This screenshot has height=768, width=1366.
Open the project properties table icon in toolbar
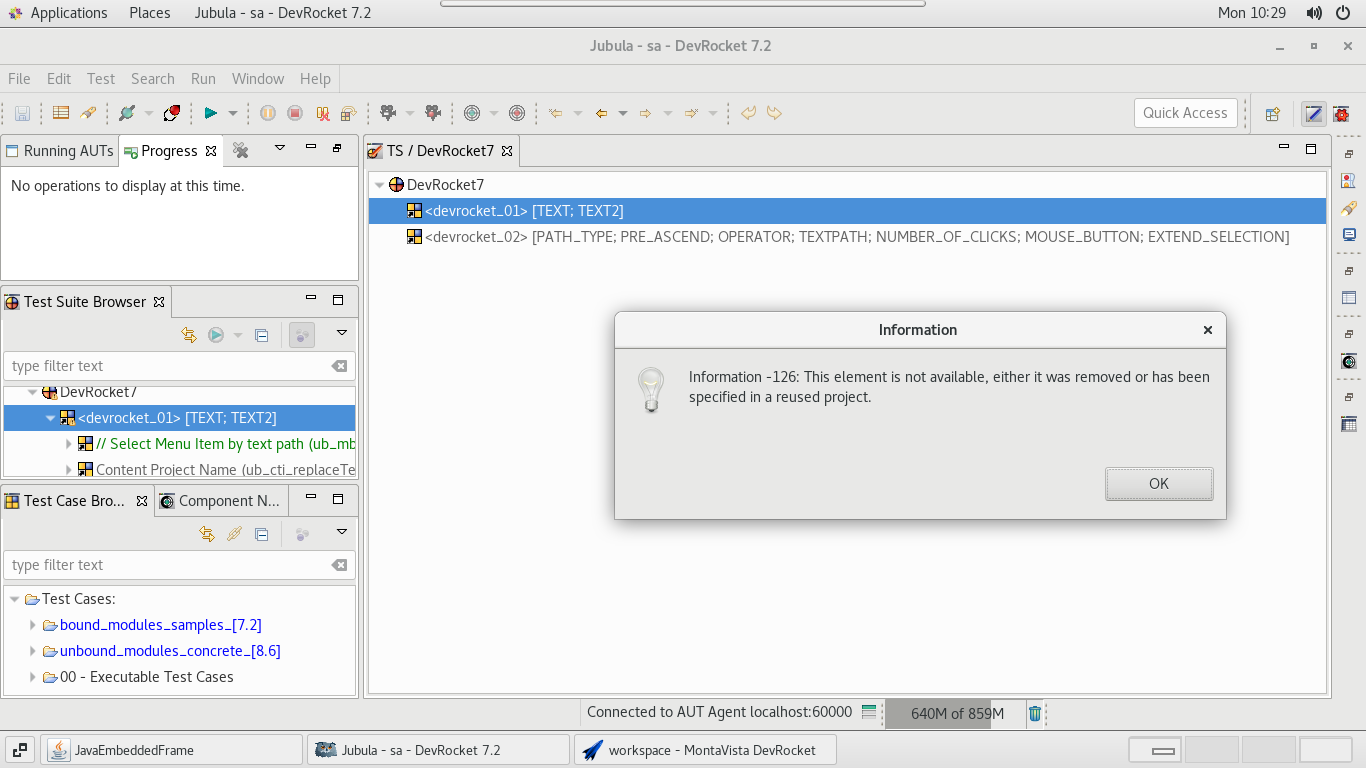pyautogui.click(x=61, y=113)
